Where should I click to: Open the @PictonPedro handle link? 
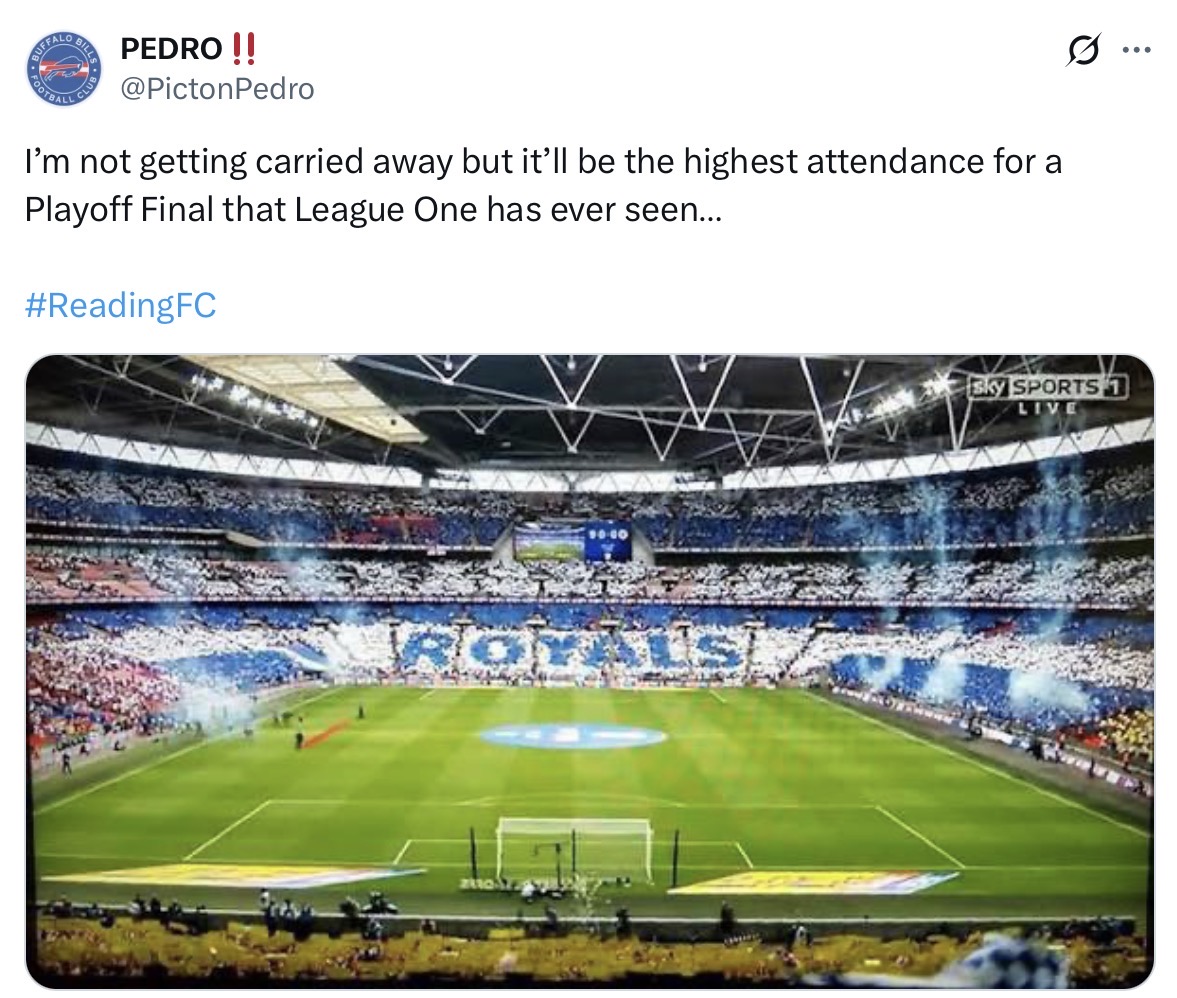point(217,89)
